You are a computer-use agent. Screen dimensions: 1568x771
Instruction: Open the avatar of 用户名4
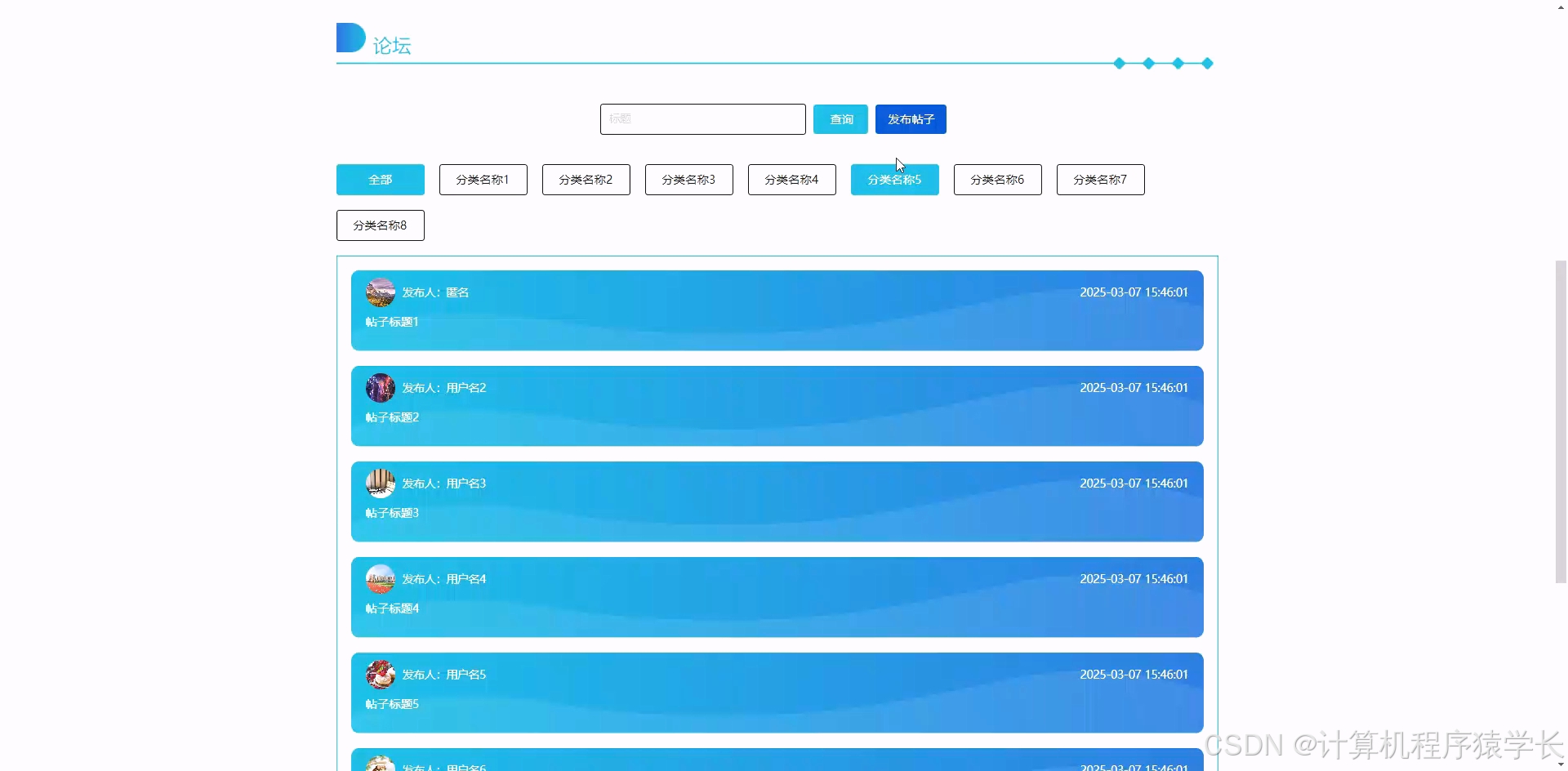point(381,579)
